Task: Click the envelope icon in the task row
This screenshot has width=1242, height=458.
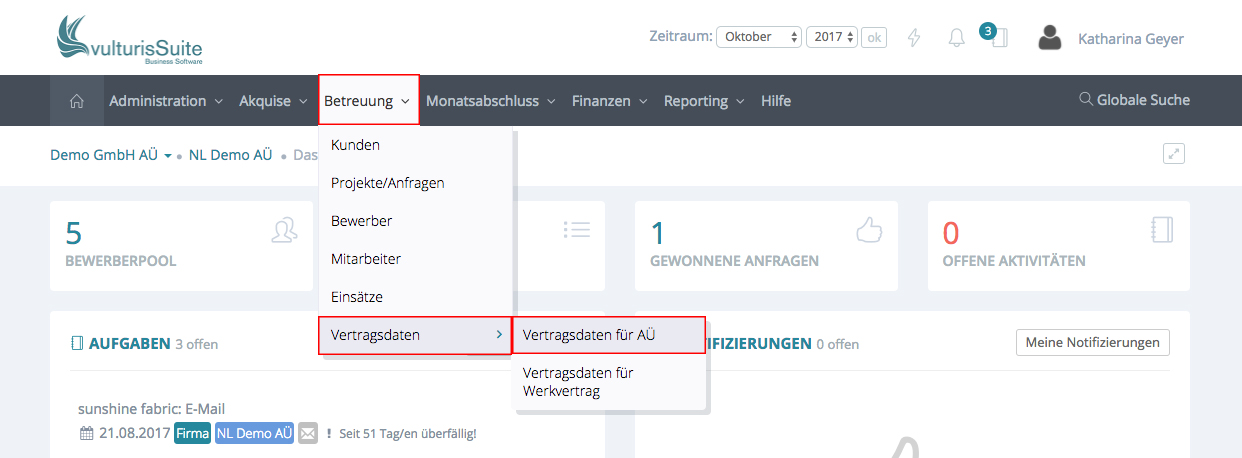Action: coord(308,433)
